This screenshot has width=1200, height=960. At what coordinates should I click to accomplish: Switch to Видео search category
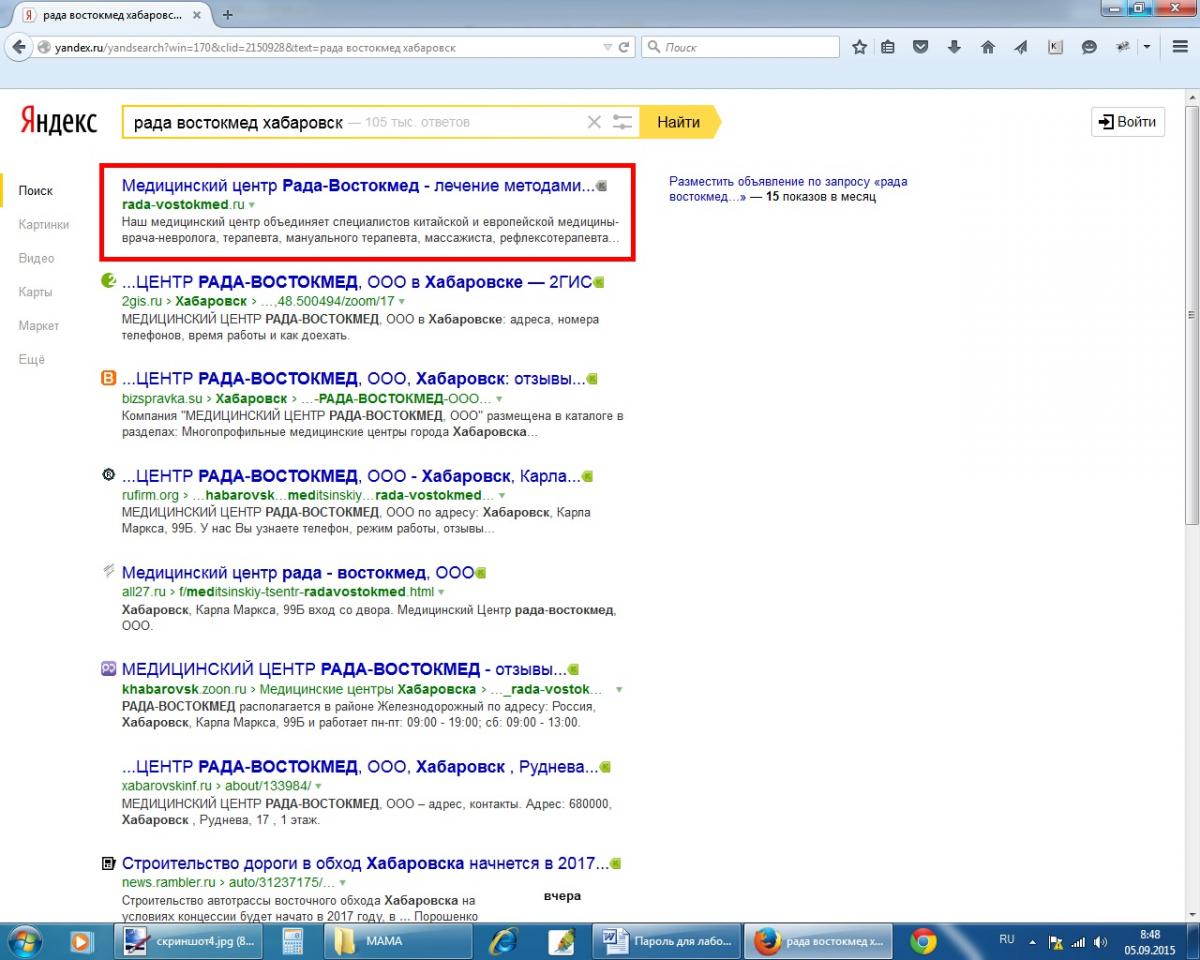(36, 258)
